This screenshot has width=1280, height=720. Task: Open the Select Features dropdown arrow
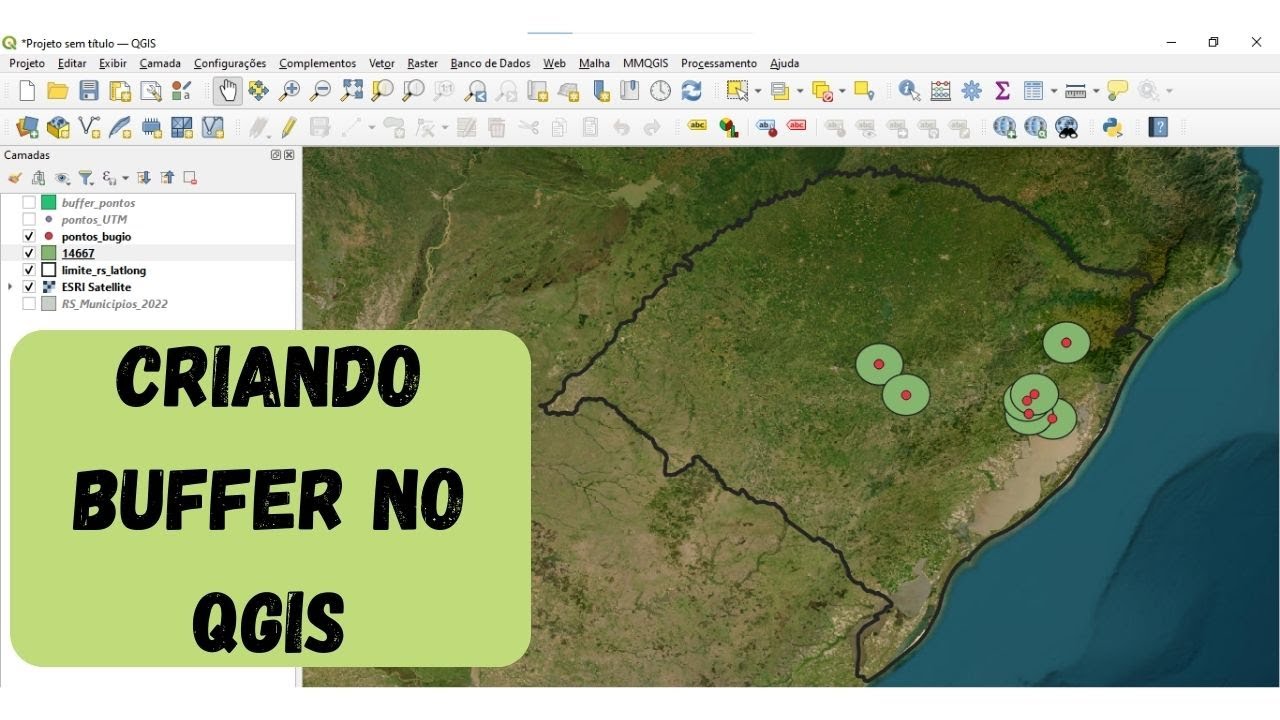(x=757, y=91)
